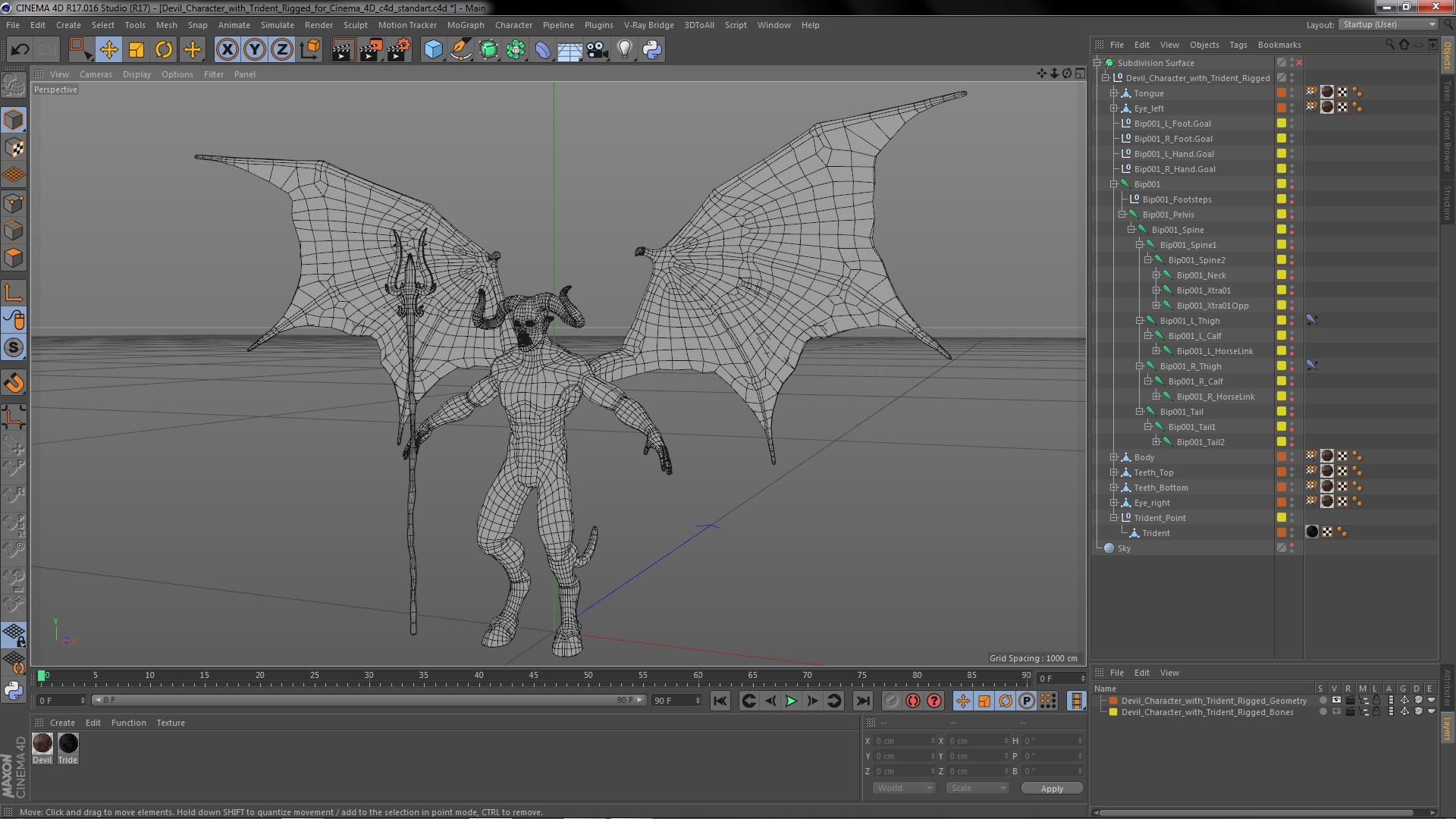Click the Subdivision Surface generator icon

point(488,50)
